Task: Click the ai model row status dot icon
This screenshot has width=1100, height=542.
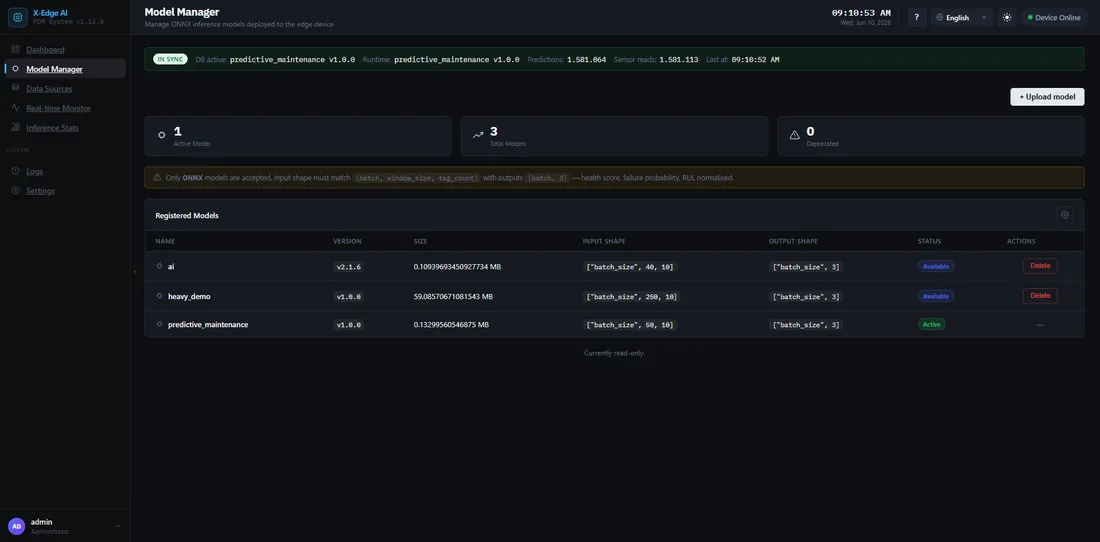Action: (x=160, y=266)
